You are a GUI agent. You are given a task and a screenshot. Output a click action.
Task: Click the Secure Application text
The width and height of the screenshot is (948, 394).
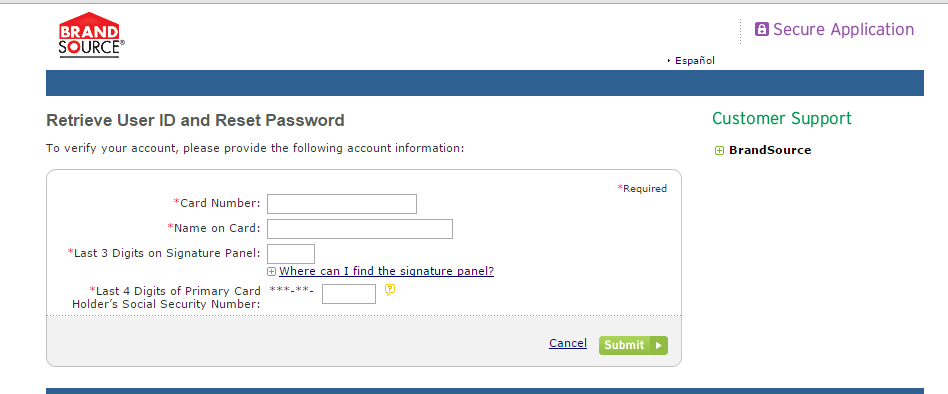tap(843, 29)
